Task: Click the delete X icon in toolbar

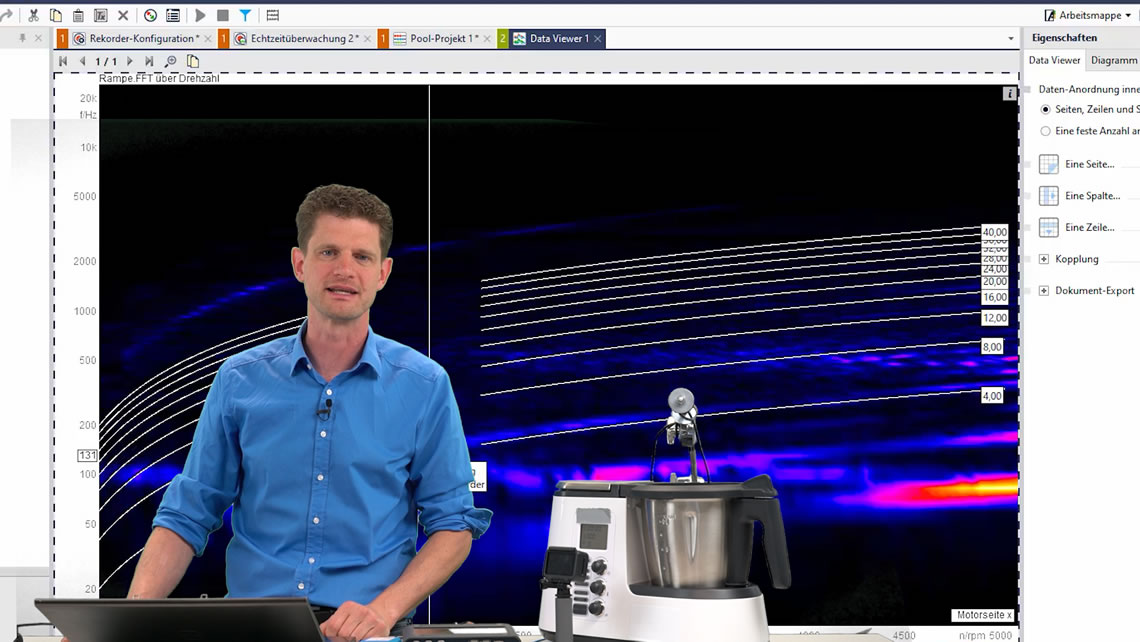Action: 123,15
